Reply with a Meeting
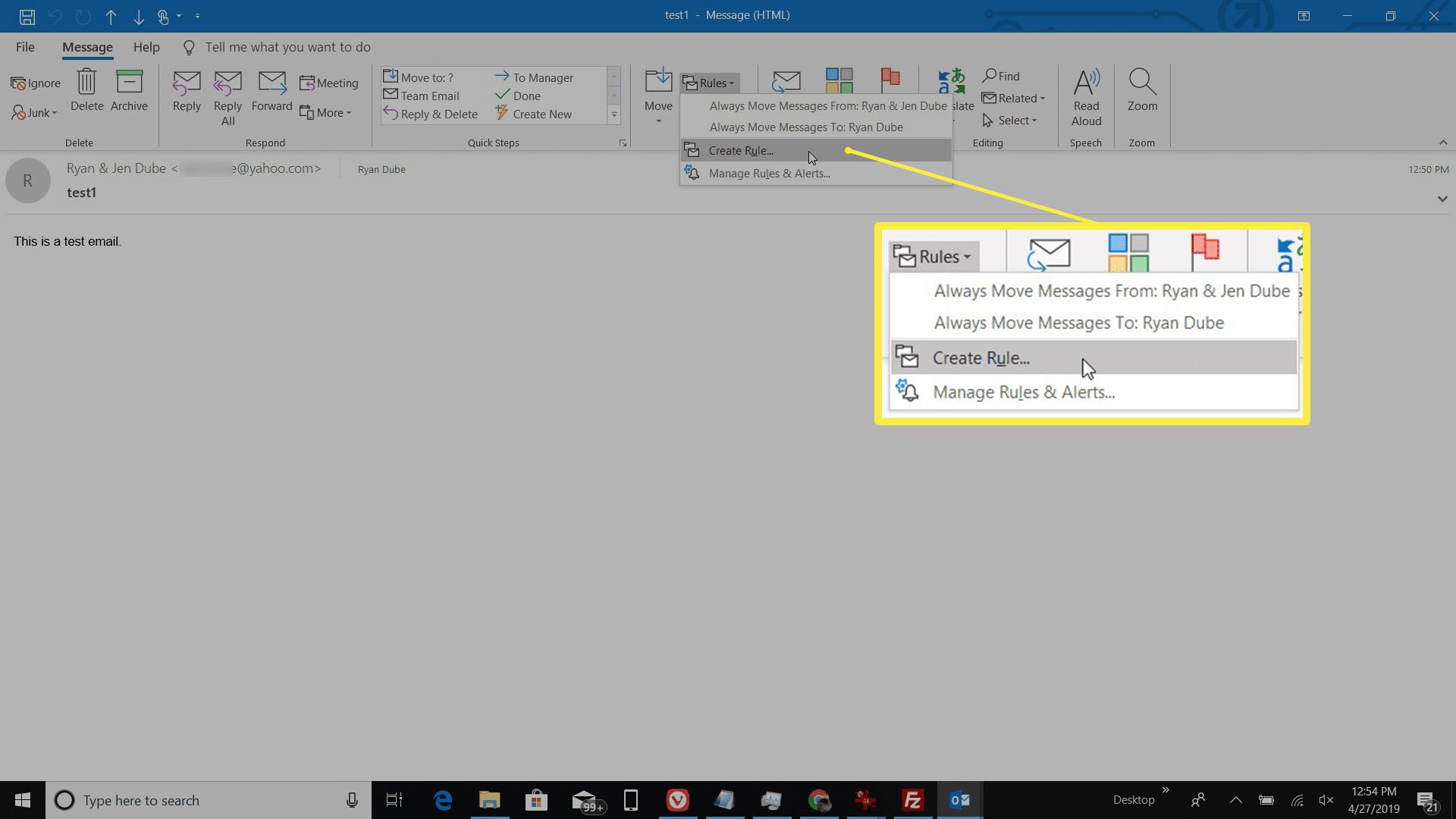This screenshot has width=1456, height=819. (x=328, y=83)
